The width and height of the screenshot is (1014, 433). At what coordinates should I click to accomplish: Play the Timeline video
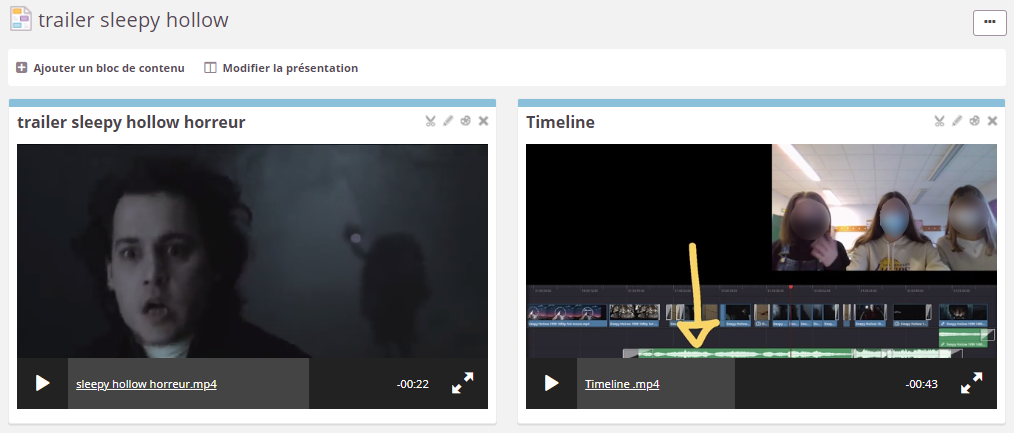coord(551,383)
